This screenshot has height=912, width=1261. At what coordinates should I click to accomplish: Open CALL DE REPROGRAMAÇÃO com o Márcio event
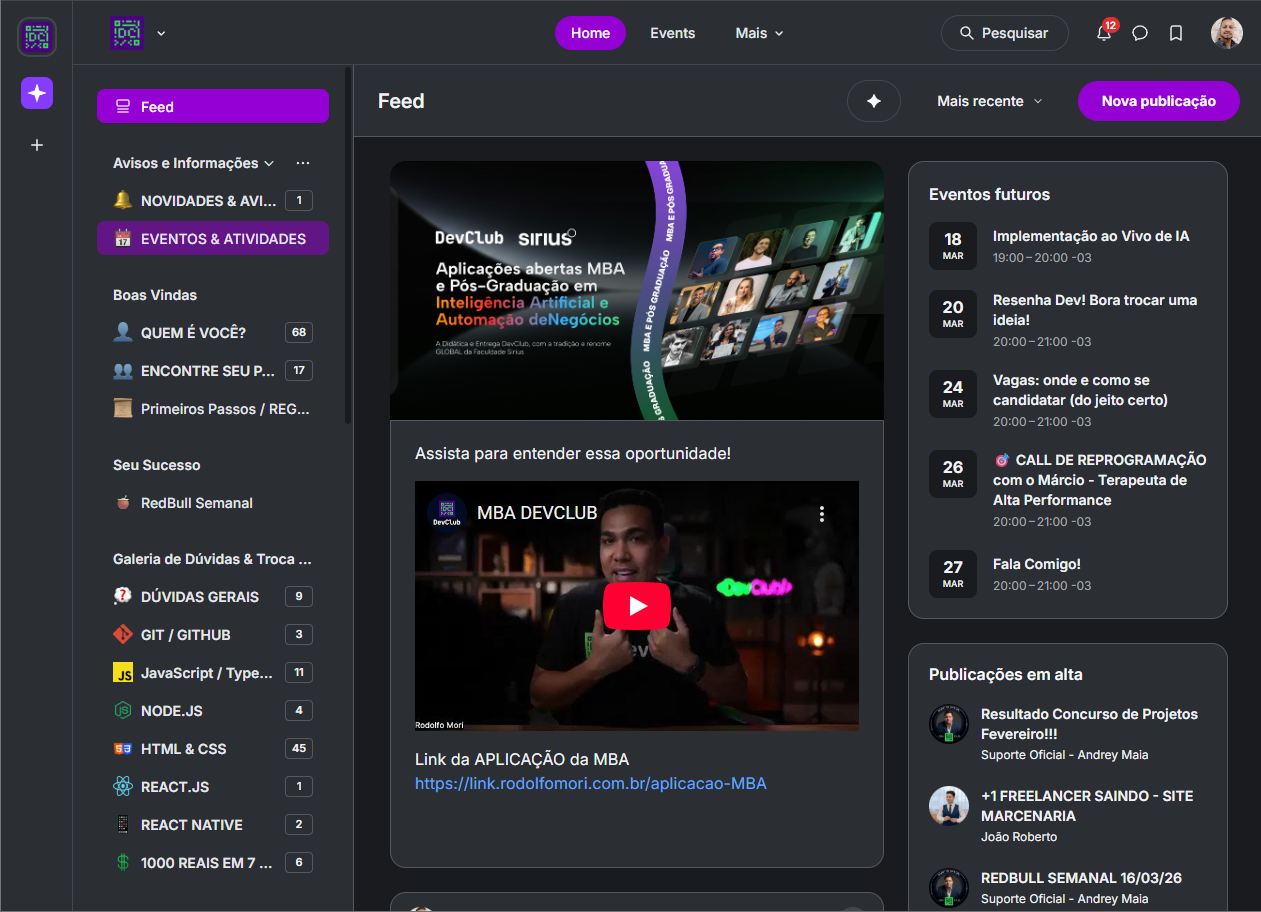pyautogui.click(x=1100, y=480)
